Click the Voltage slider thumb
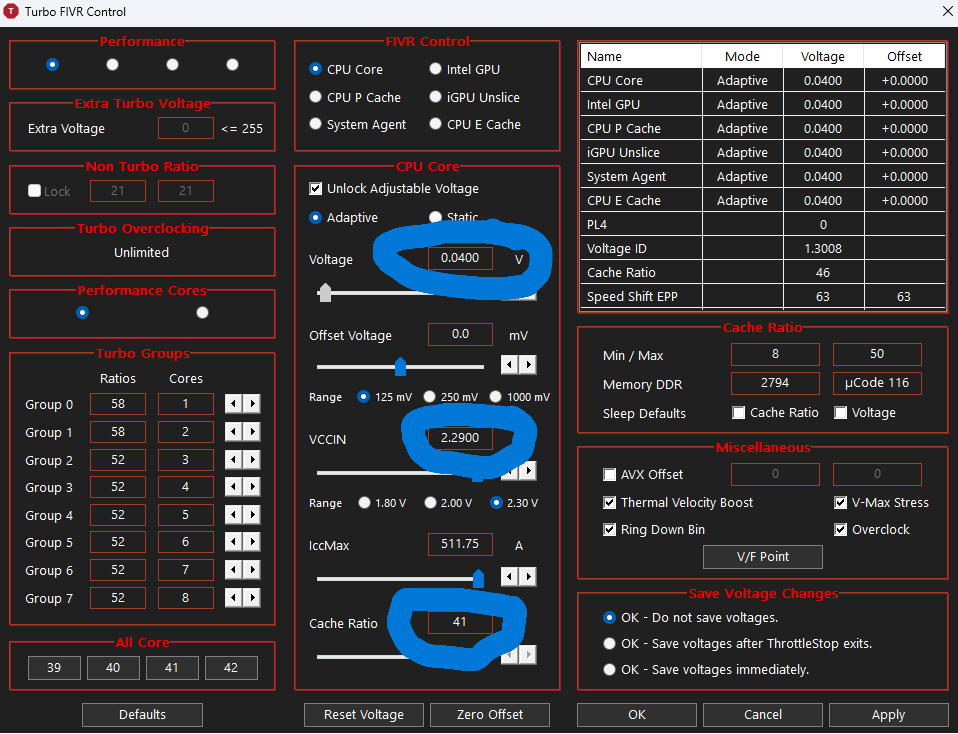The width and height of the screenshot is (958, 734). 325,293
